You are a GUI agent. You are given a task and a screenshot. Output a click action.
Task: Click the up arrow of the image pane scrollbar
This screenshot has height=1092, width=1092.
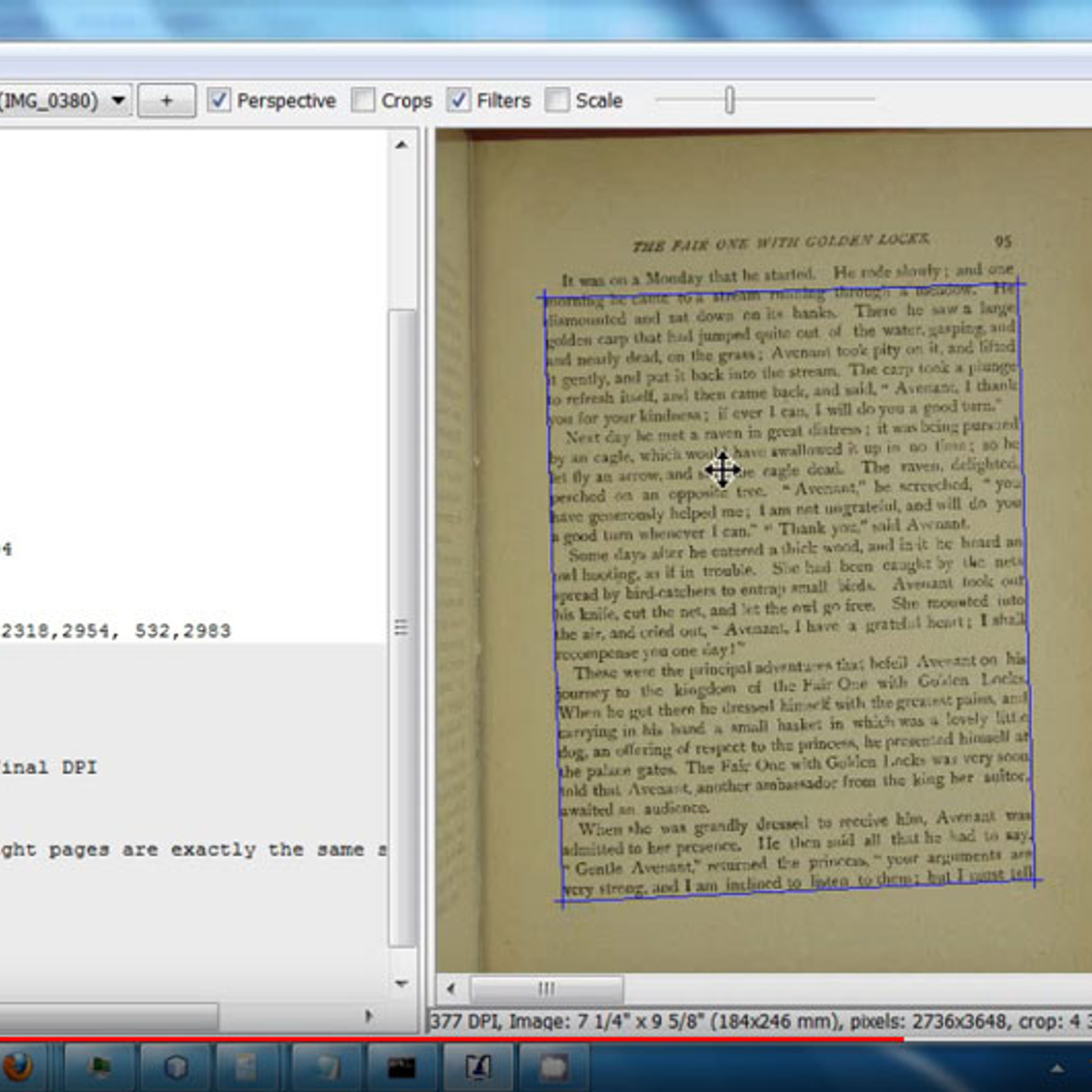402,143
